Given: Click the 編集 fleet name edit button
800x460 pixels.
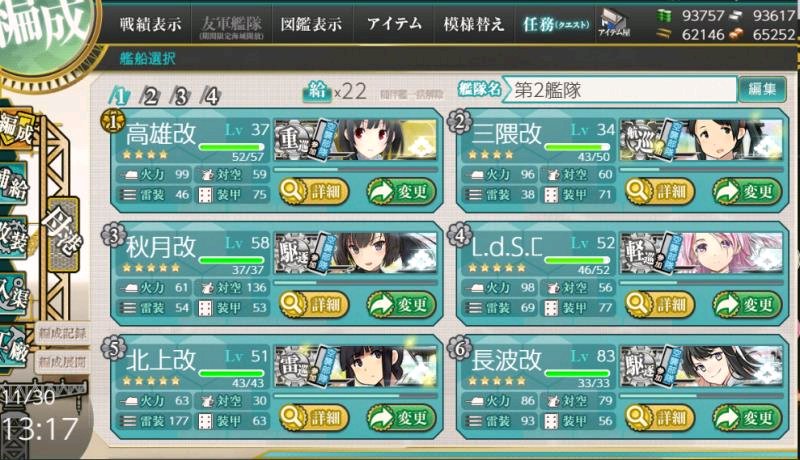Looking at the screenshot, I should (x=762, y=89).
